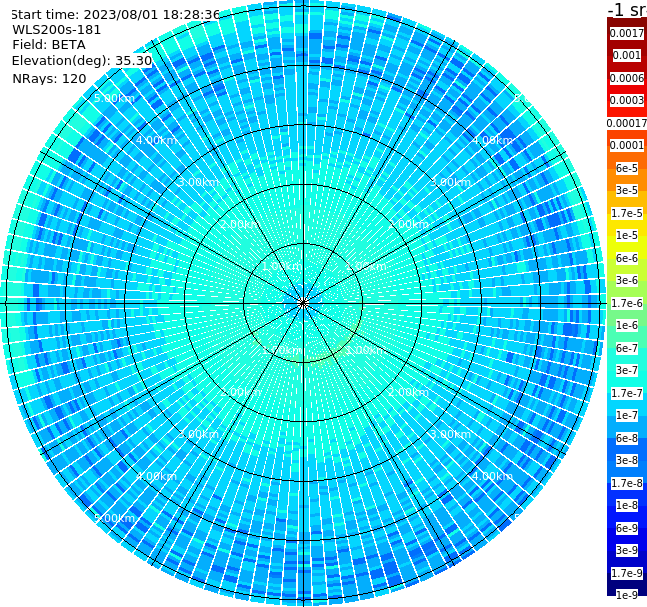
Task: Click the upper-left 3.00km range label
Action: (198, 182)
